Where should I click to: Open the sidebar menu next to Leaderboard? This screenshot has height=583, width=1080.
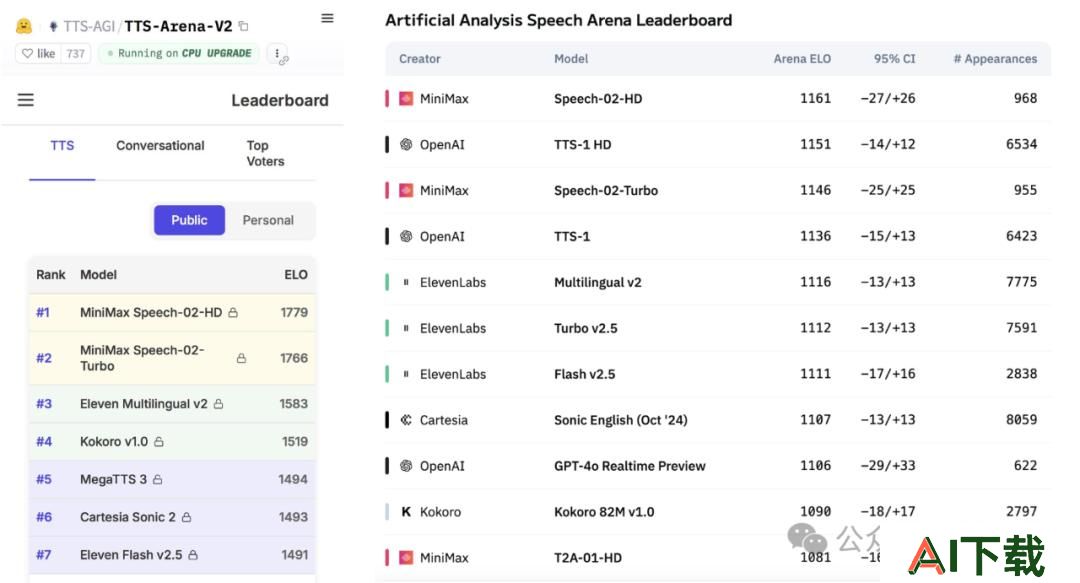coord(25,100)
